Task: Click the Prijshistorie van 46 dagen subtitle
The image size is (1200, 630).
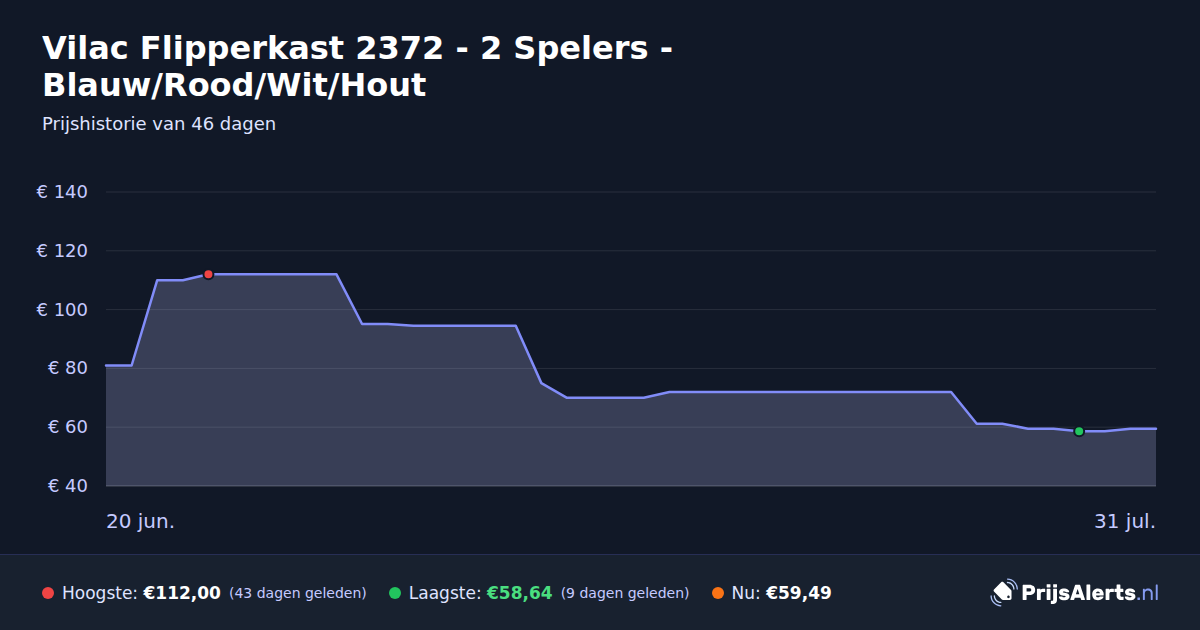Action: pyautogui.click(x=159, y=124)
